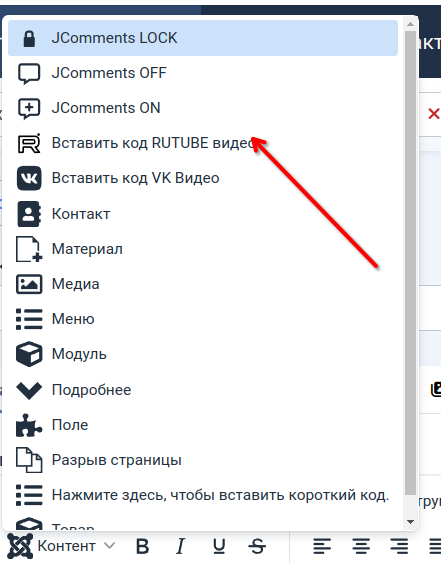
Task: Toggle bold formatting
Action: click(143, 546)
